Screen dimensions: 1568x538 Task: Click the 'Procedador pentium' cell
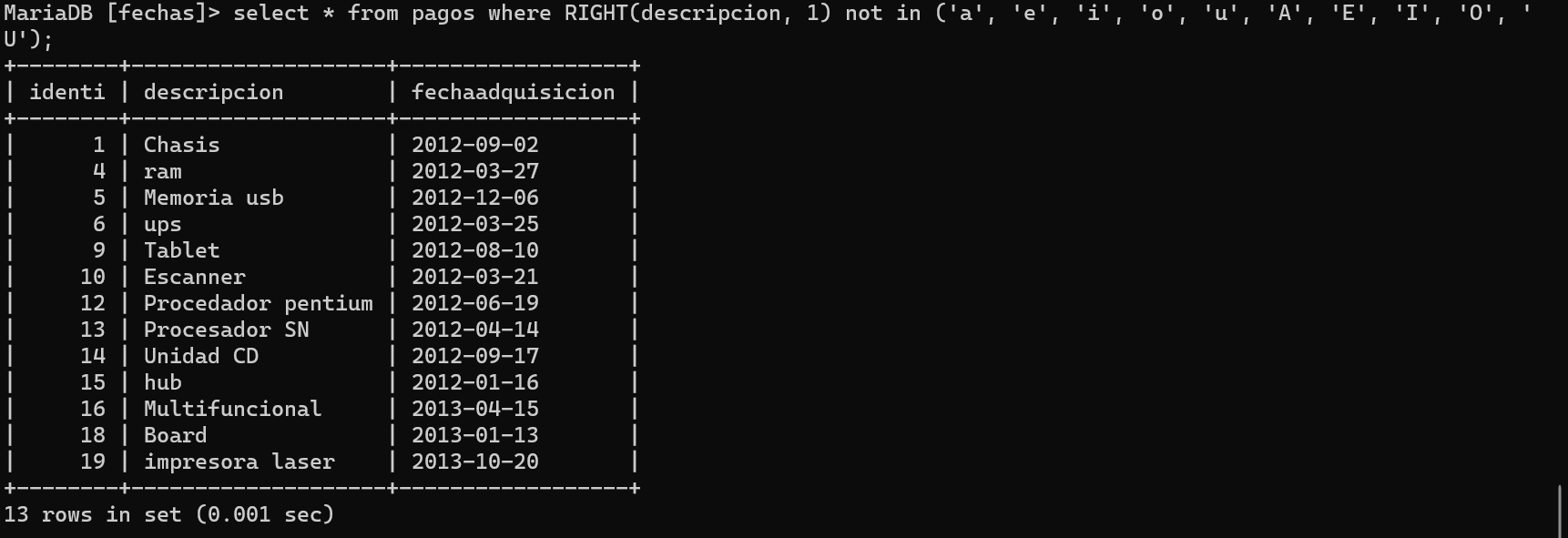click(x=258, y=303)
